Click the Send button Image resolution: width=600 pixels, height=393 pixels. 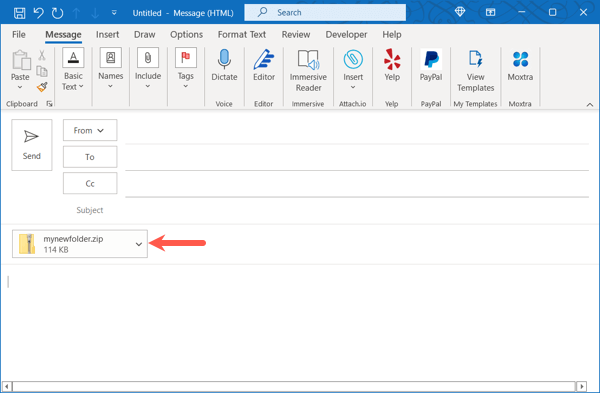pos(32,145)
